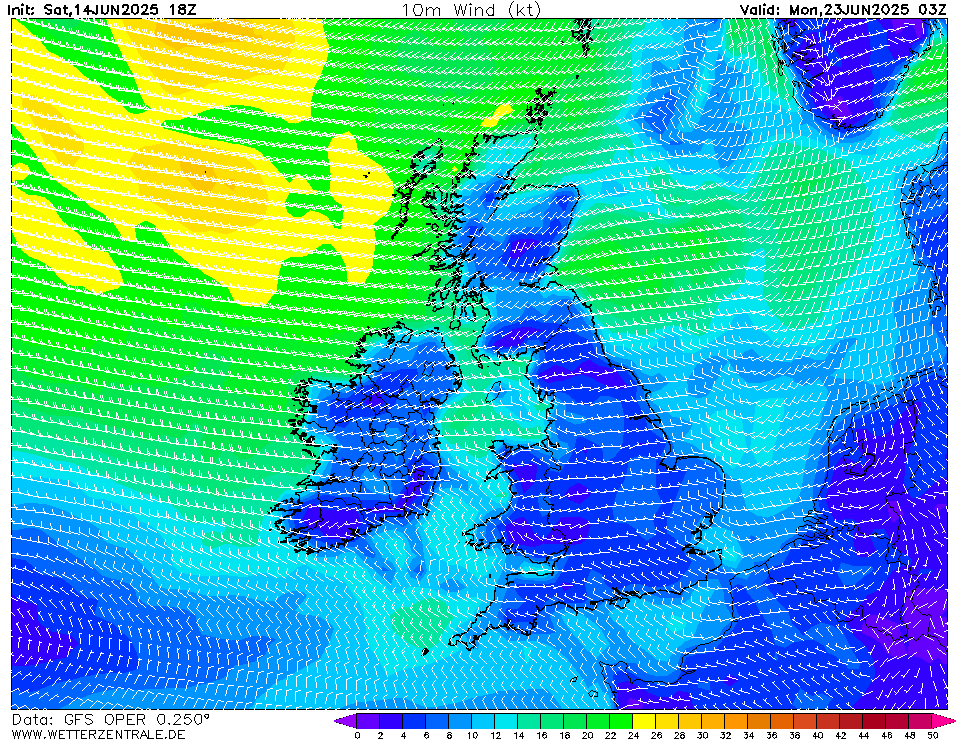Select the 12–14 kt cyan legend swatch
959x741 pixels.
tap(507, 720)
